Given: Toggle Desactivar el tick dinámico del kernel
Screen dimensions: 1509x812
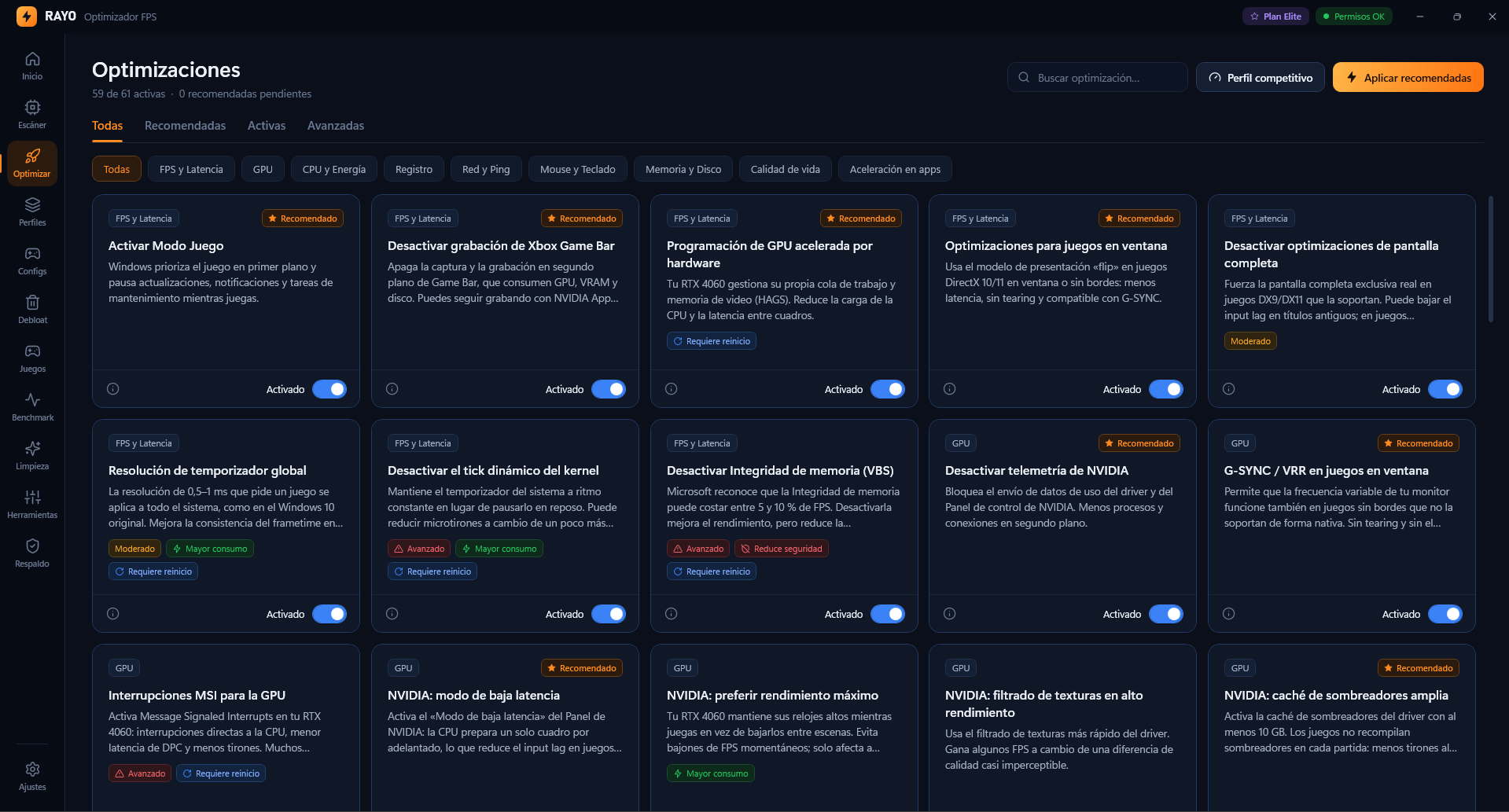Looking at the screenshot, I should coord(609,614).
